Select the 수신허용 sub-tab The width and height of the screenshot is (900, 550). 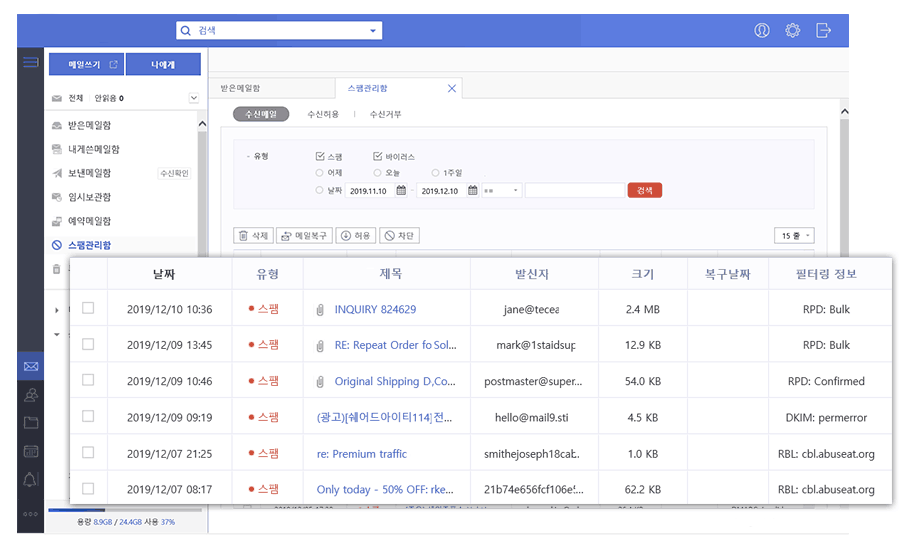click(323, 114)
